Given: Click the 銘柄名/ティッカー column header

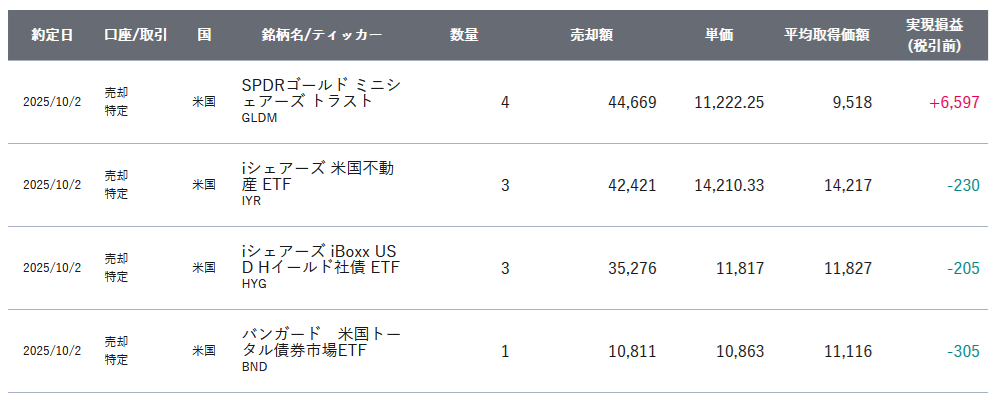Looking at the screenshot, I should pyautogui.click(x=322, y=36).
